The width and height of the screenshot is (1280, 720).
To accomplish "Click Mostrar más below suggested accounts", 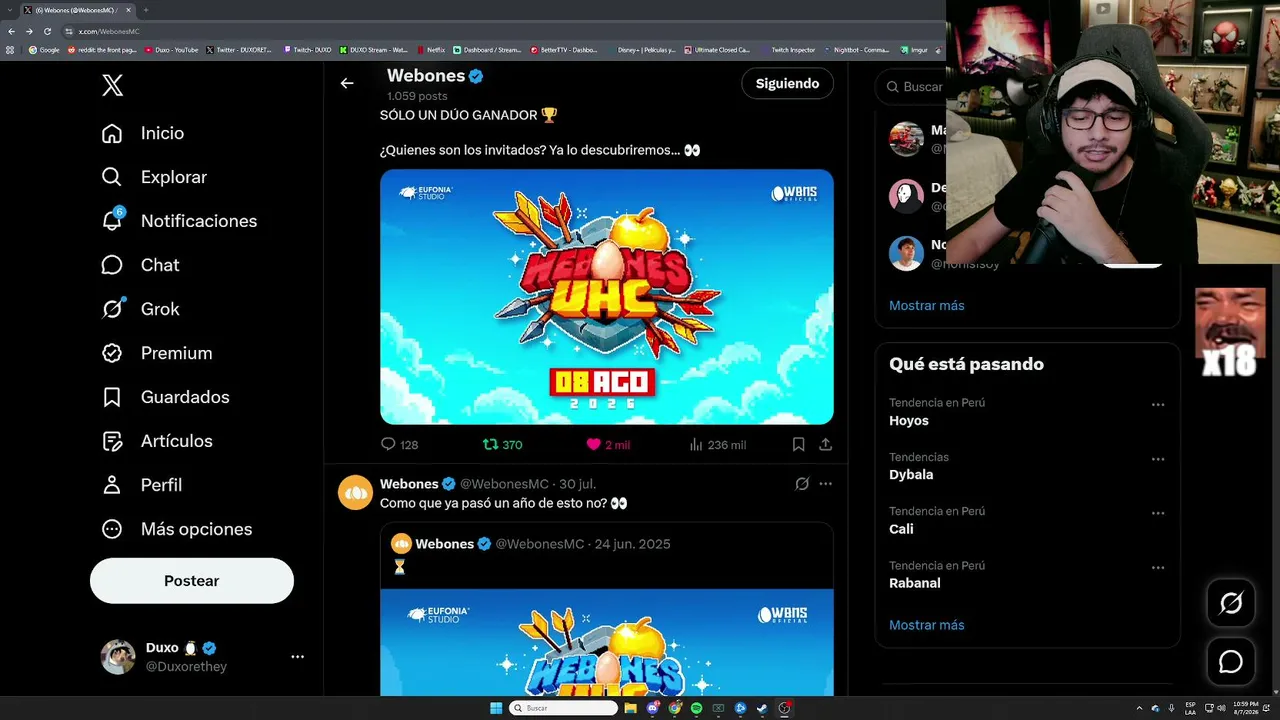I will [x=927, y=305].
